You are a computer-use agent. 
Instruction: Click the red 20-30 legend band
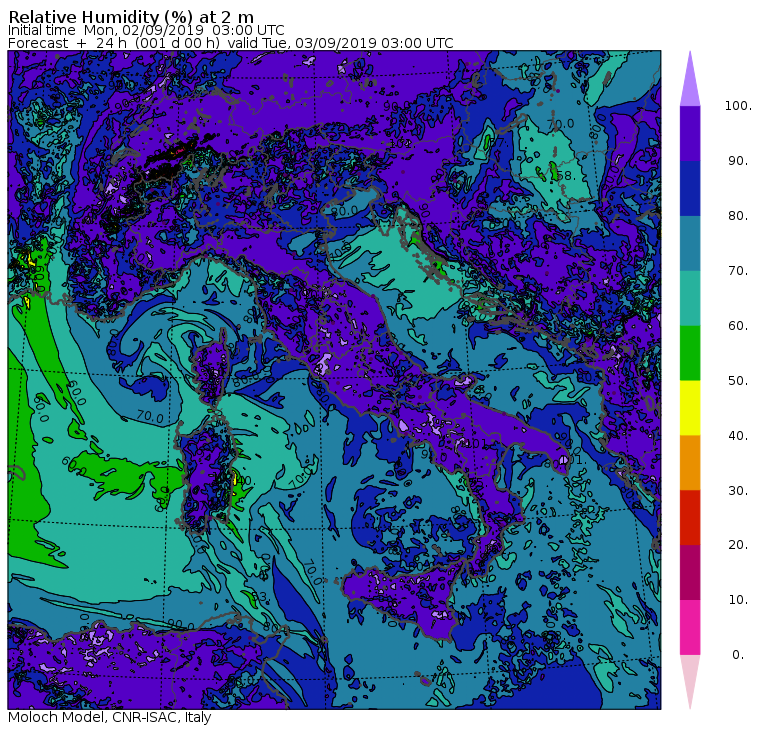690,518
